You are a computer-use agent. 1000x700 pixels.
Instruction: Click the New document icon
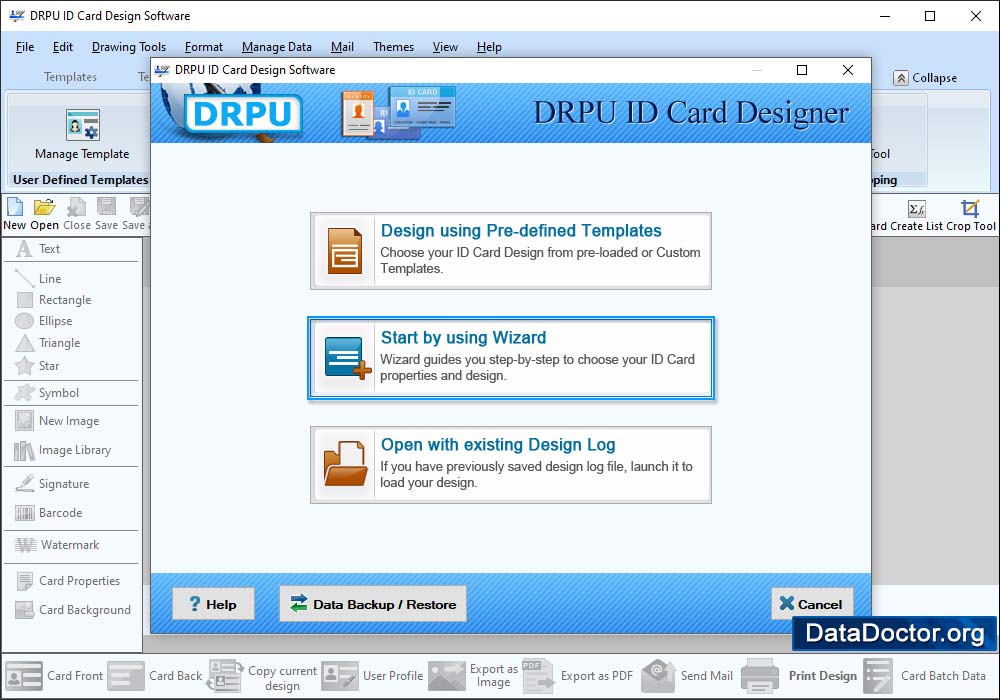15,207
